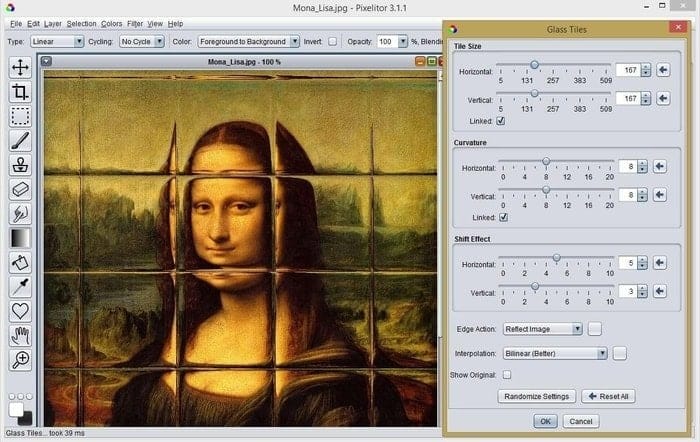Viewport: 700px width, 442px height.
Task: Open the gradient Type dropdown
Action: (57, 42)
